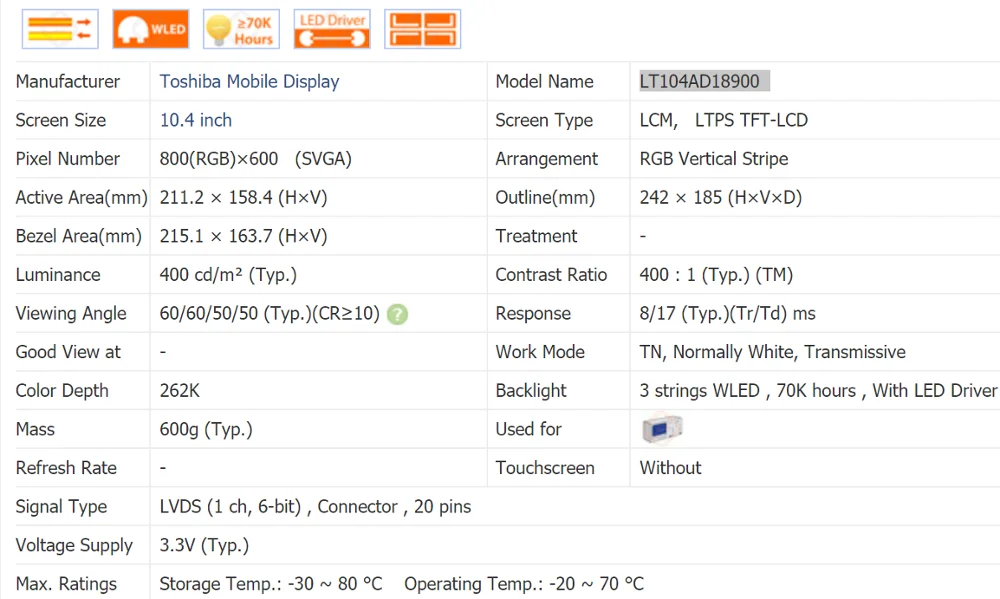
Task: Click the Active Area(mm) label
Action: (x=82, y=198)
